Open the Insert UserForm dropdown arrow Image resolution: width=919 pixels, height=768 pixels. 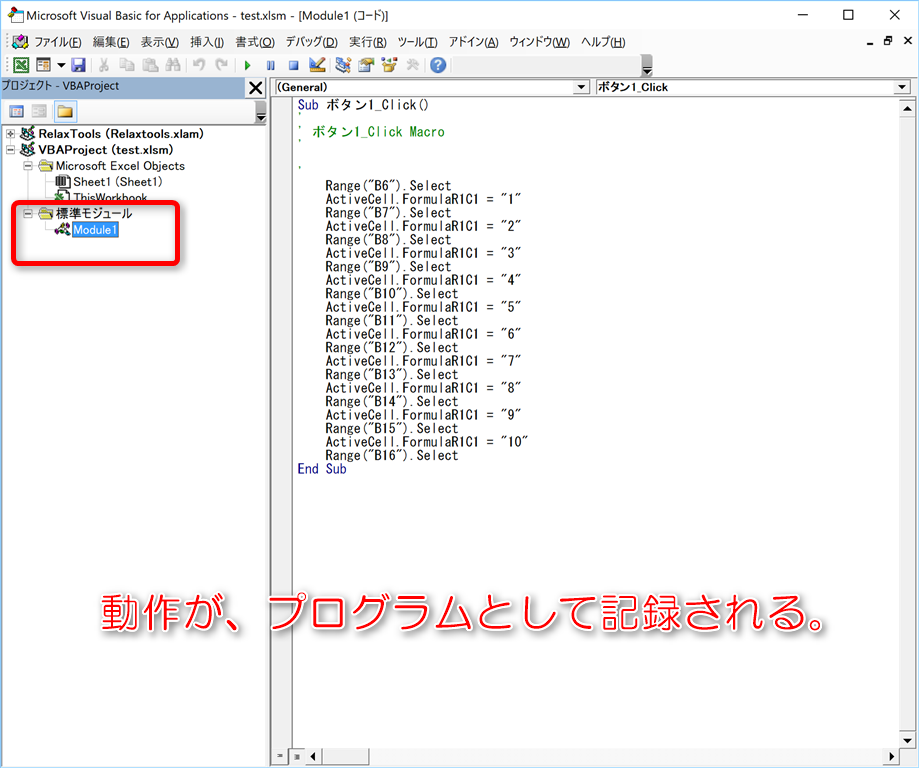pos(61,65)
